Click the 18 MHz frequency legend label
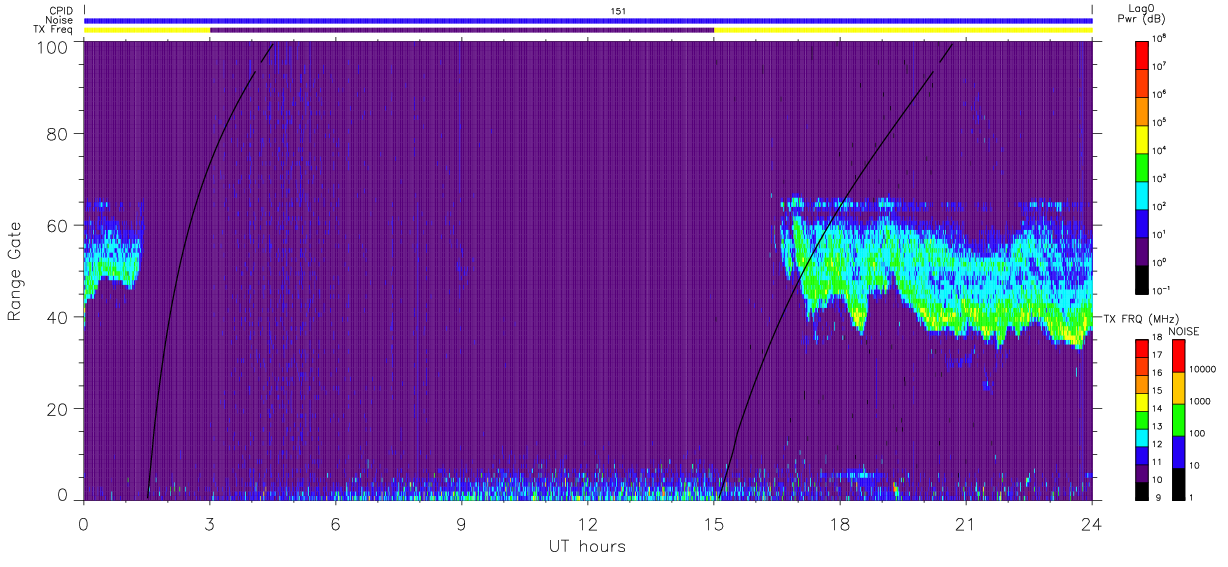Image resolution: width=1228 pixels, height=567 pixels. coord(1159,338)
